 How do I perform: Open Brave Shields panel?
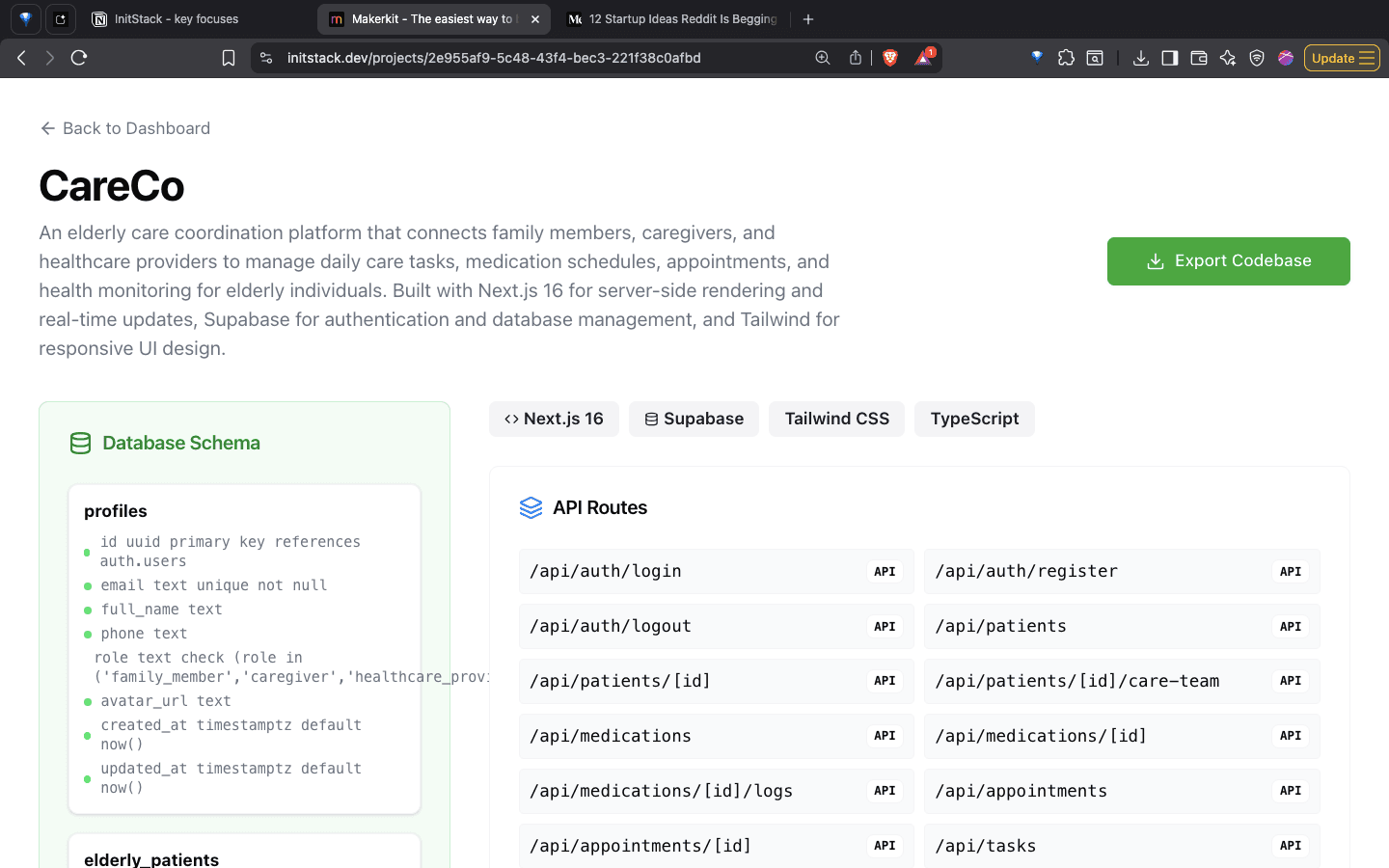click(890, 57)
